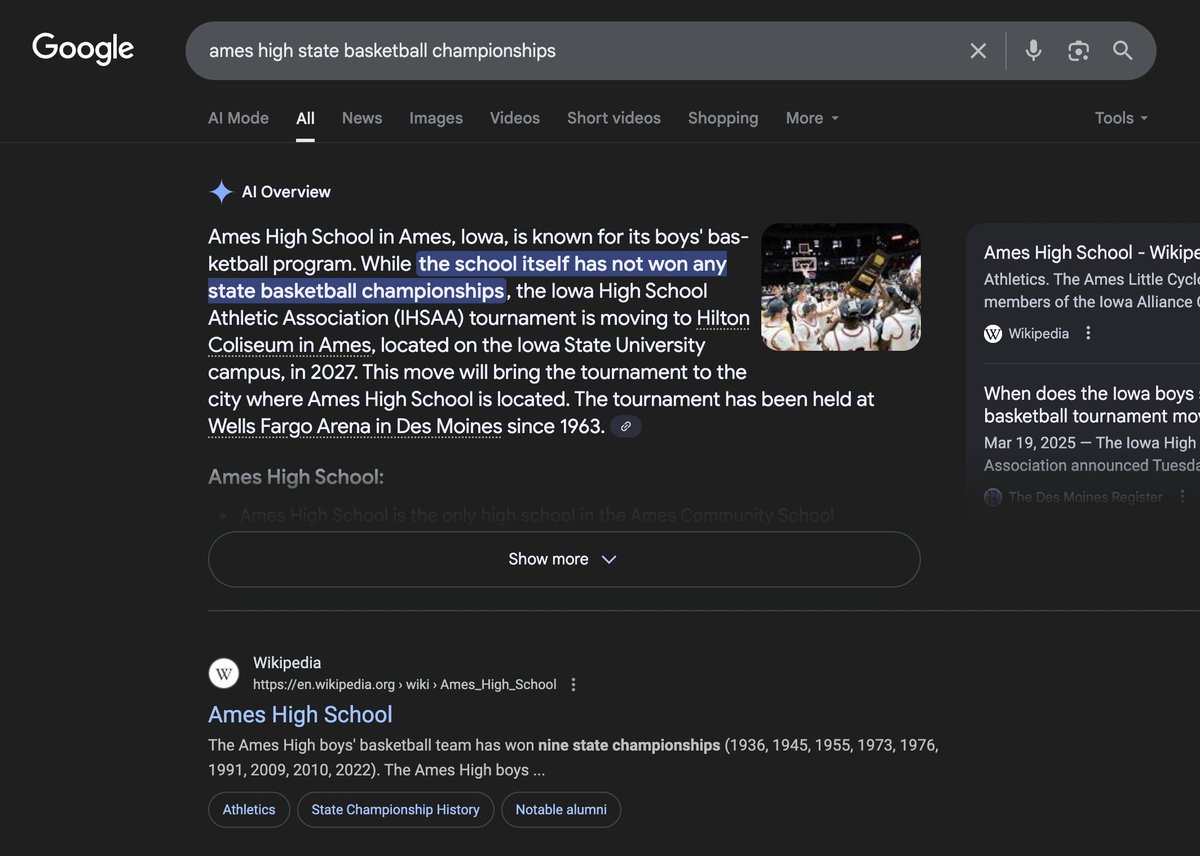Image resolution: width=1200 pixels, height=856 pixels.
Task: Click 'nine state championships' bold snippet text
Action: 629,745
